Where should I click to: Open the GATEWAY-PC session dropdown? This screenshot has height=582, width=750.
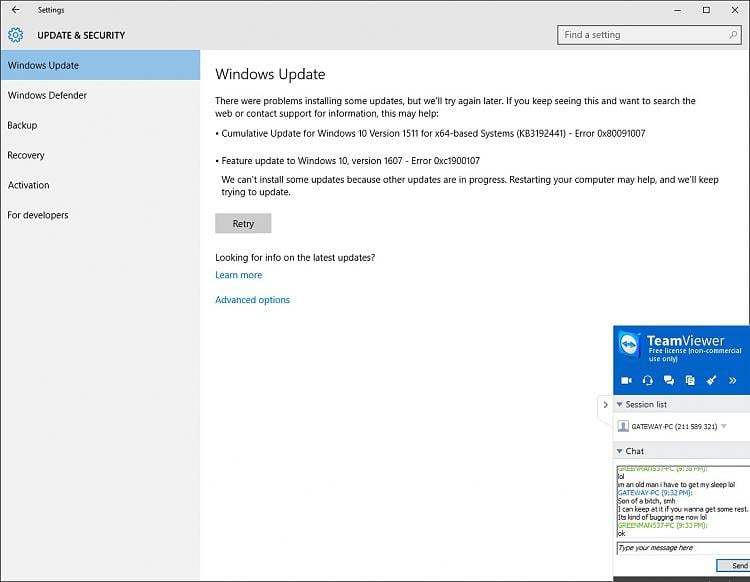(724, 426)
